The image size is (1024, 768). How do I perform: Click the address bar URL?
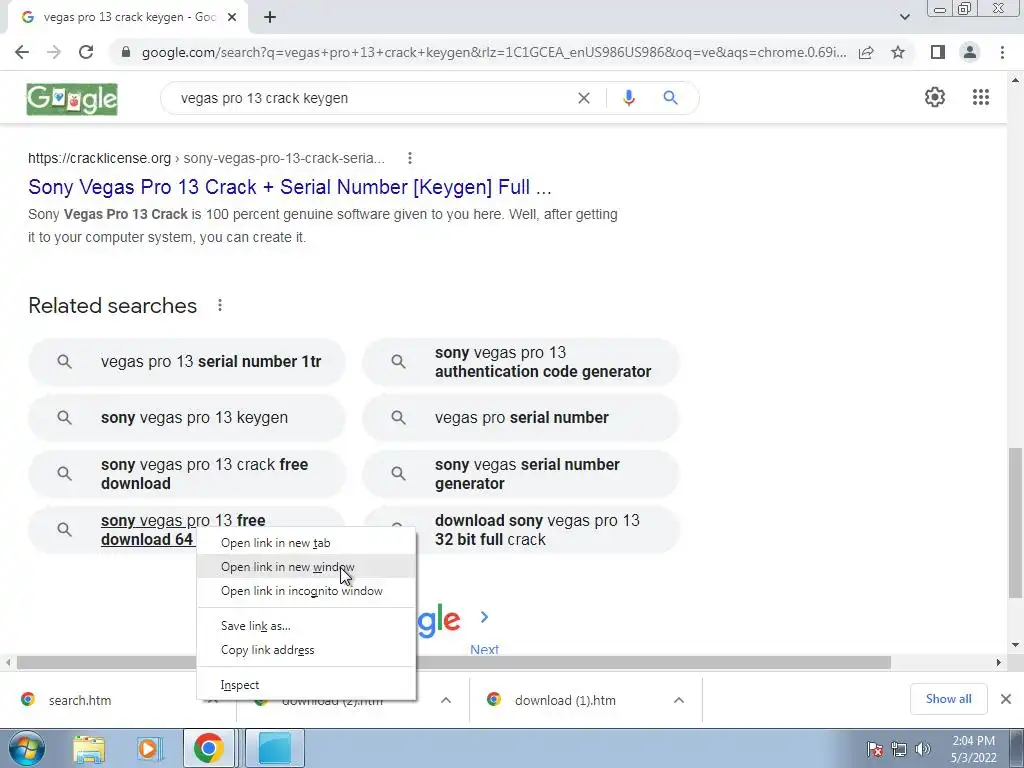pyautogui.click(x=494, y=52)
